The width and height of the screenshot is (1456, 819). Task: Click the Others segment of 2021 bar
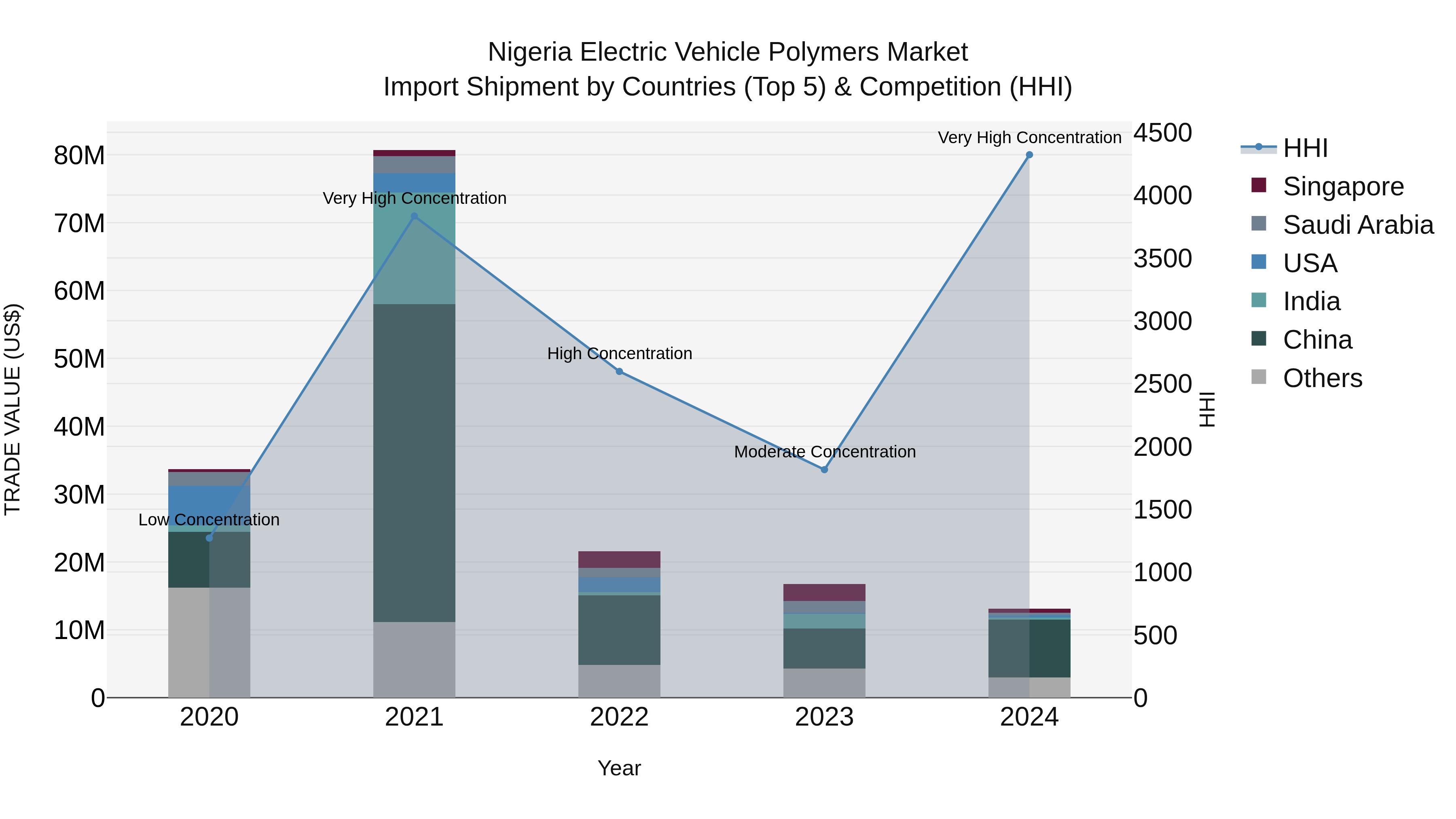pos(414,660)
